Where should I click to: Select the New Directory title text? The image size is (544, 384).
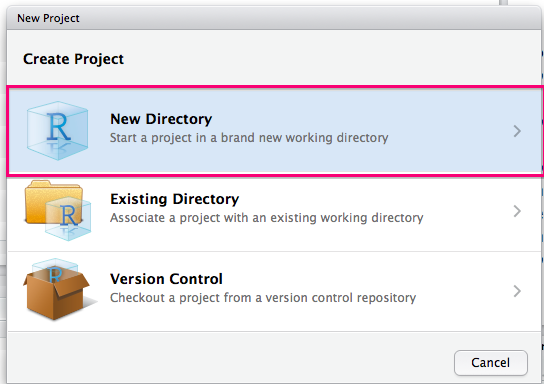[x=161, y=119]
